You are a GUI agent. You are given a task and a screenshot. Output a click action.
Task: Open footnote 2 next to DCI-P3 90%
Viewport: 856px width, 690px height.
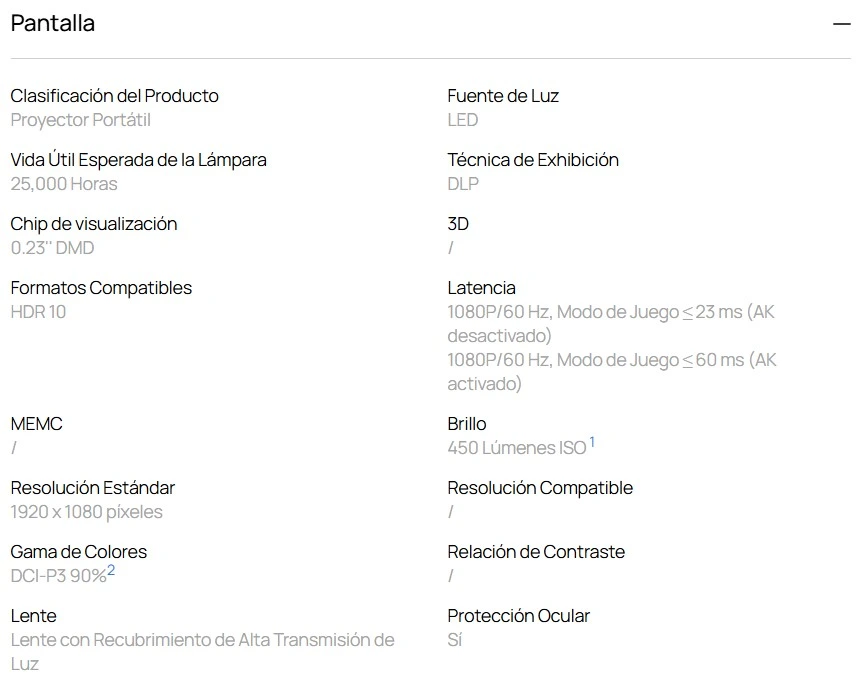tap(111, 570)
